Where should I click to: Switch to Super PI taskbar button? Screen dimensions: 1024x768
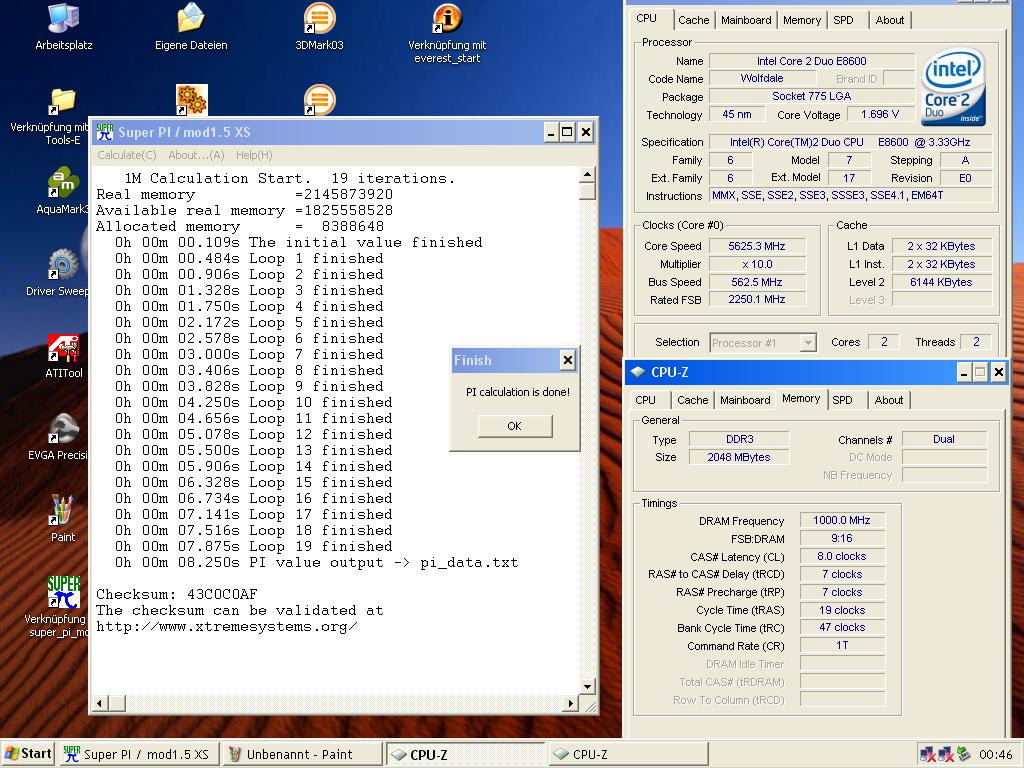click(x=138, y=754)
